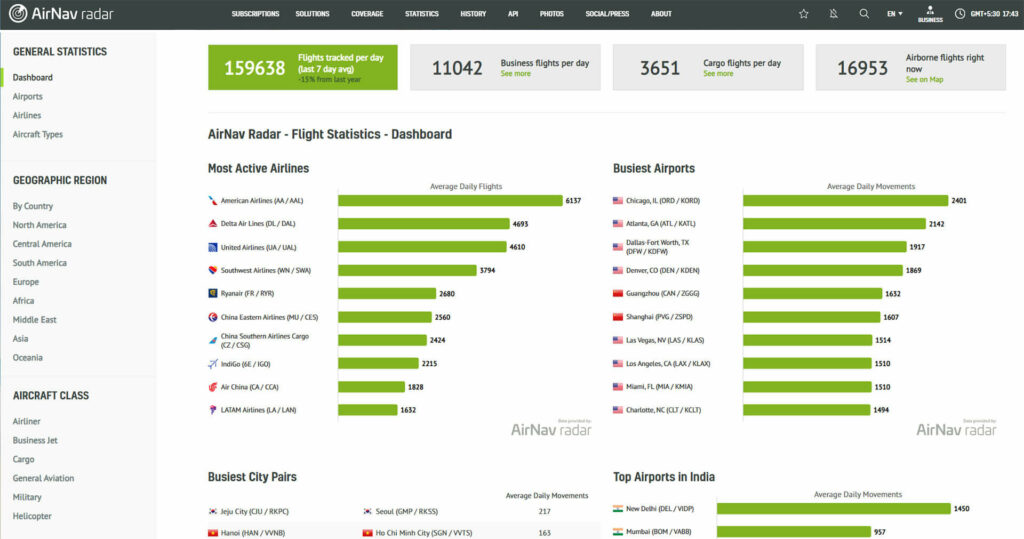Click See more under Business flights
Image resolution: width=1024 pixels, height=539 pixels.
tap(515, 74)
